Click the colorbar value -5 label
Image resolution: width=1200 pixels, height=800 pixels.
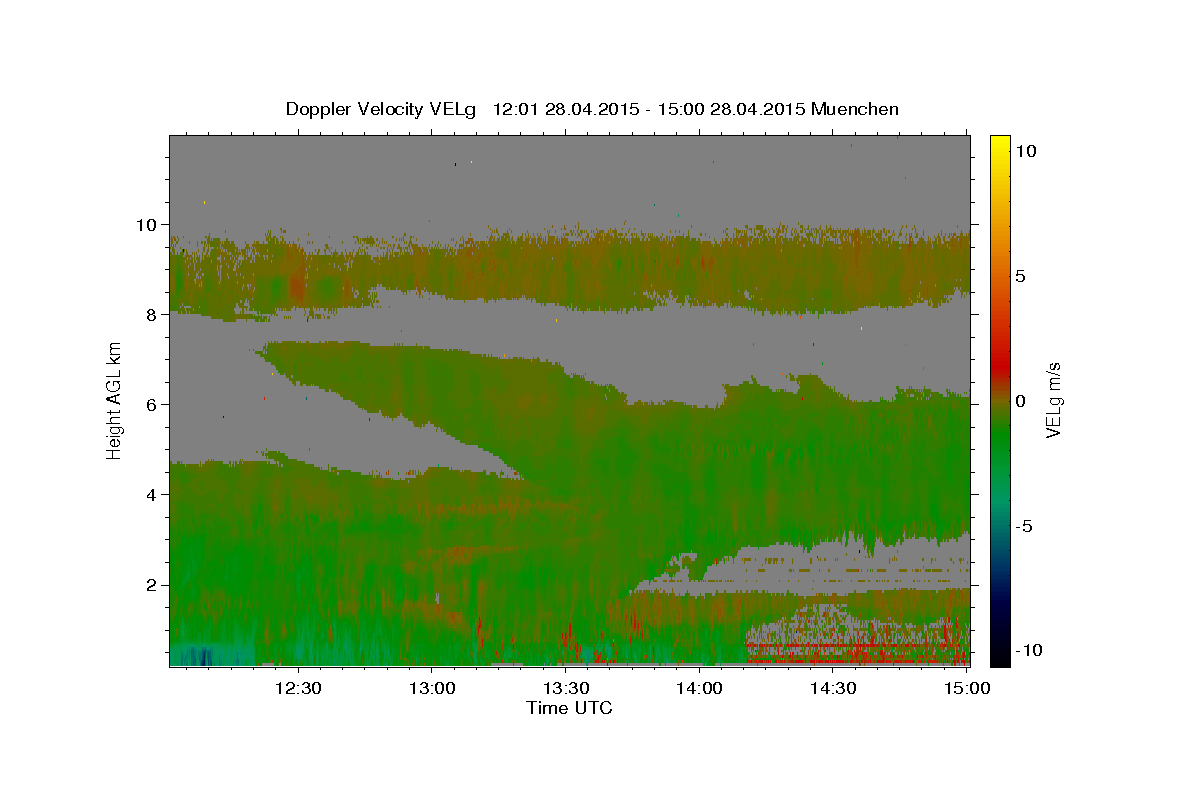[x=1023, y=526]
